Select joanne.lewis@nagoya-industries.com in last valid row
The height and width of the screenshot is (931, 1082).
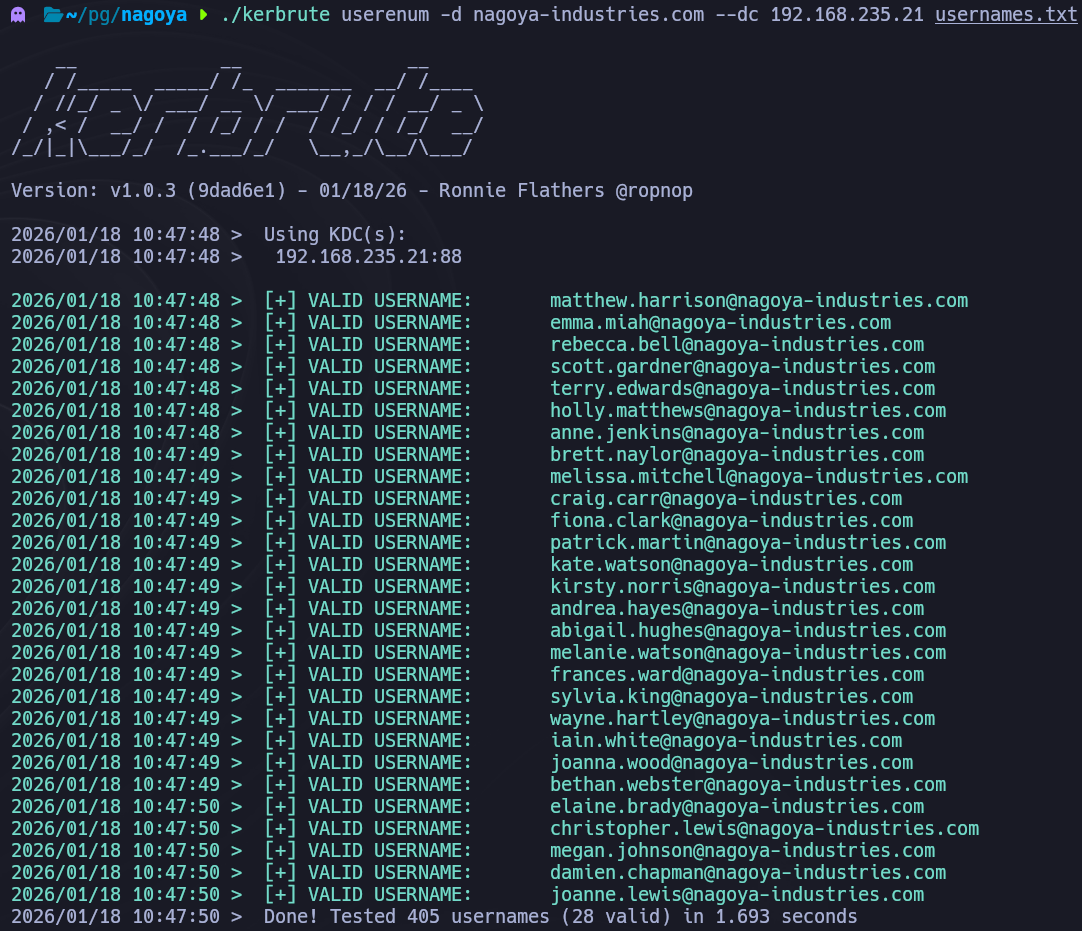click(736, 894)
